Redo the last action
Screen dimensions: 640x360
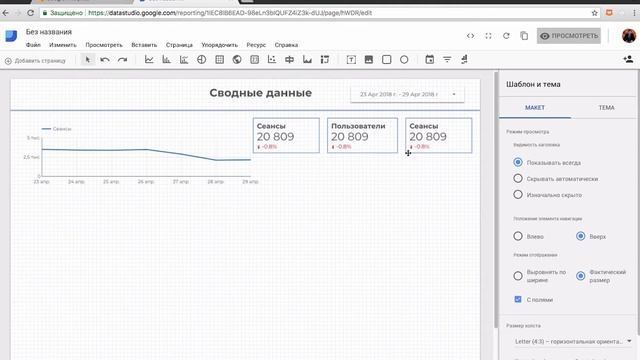[122, 60]
